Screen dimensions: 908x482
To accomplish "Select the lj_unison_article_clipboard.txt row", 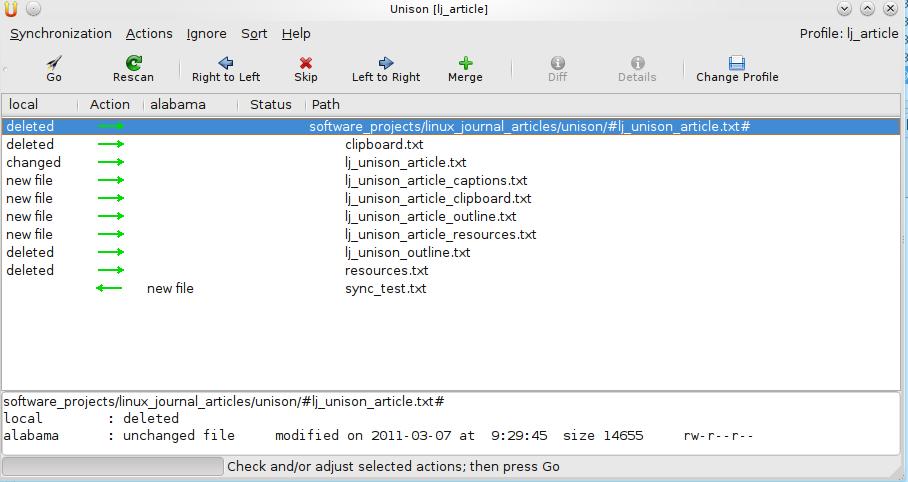I will [451, 198].
